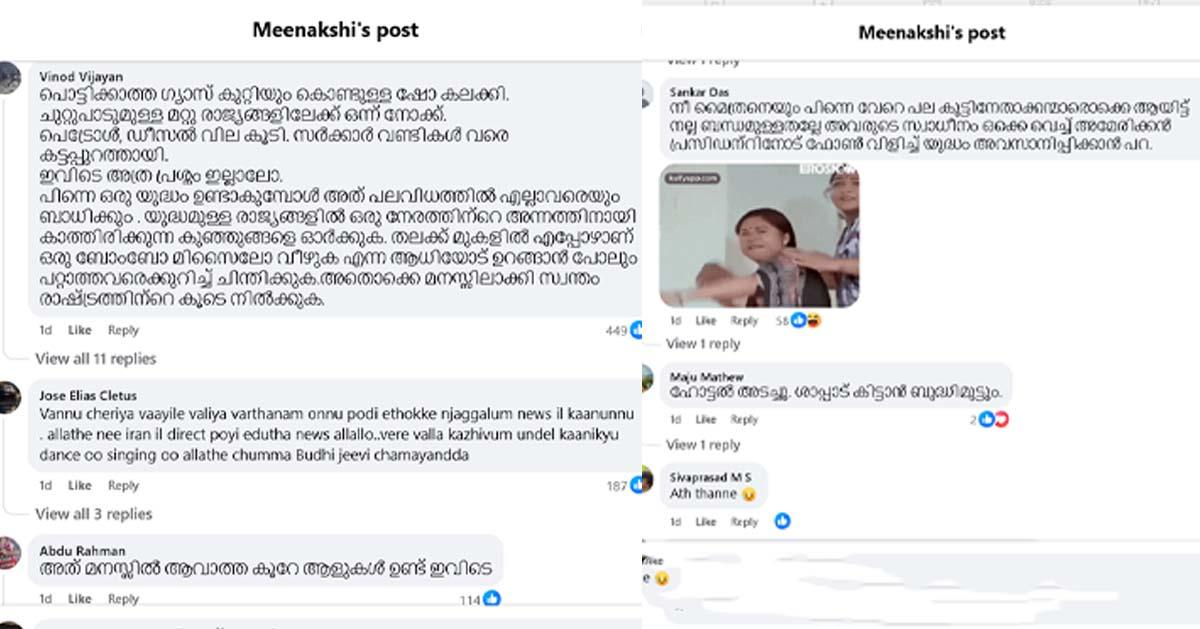Like Vinod Vijayan's comment
The height and width of the screenshot is (629, 1200).
point(79,330)
